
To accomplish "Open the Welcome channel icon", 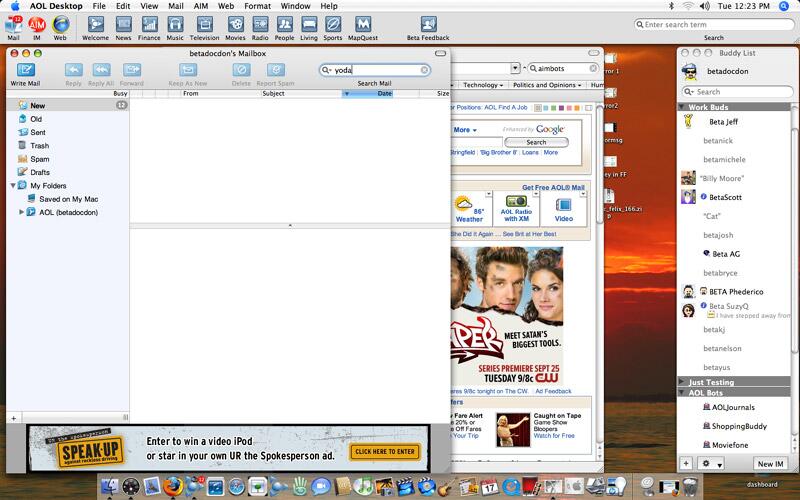I will 95,26.
